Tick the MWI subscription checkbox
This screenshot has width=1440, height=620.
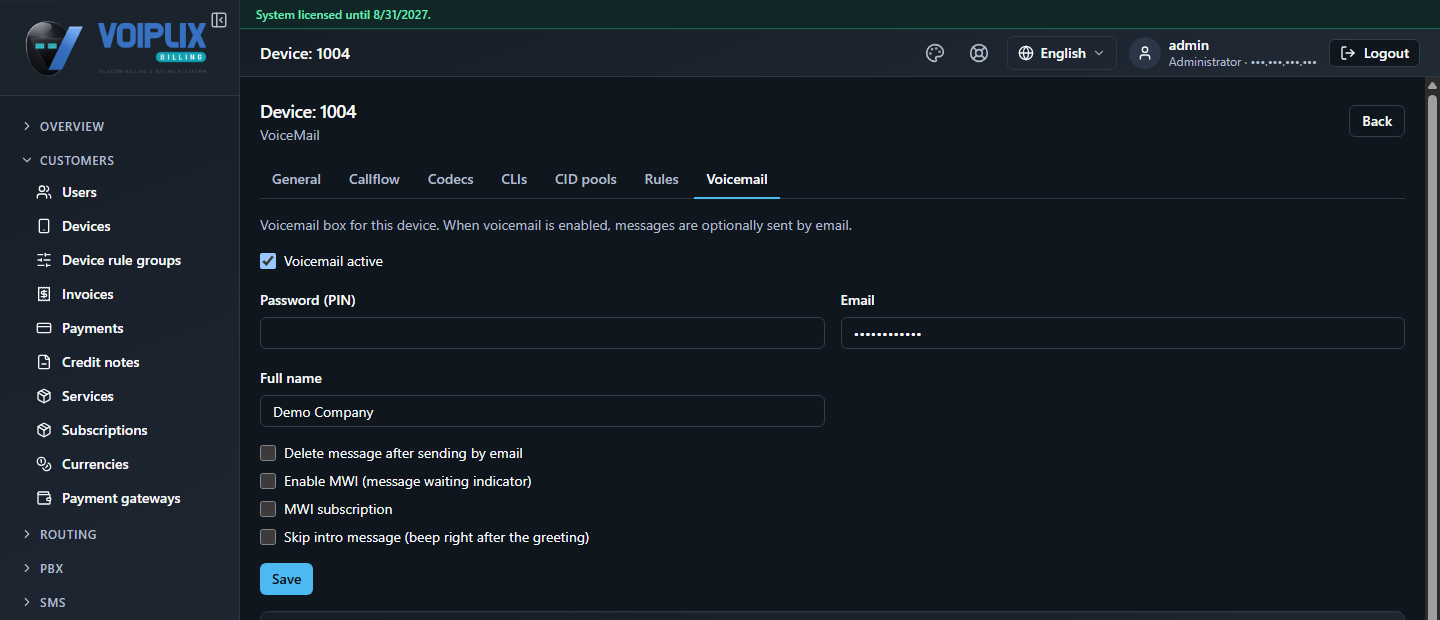[x=268, y=509]
